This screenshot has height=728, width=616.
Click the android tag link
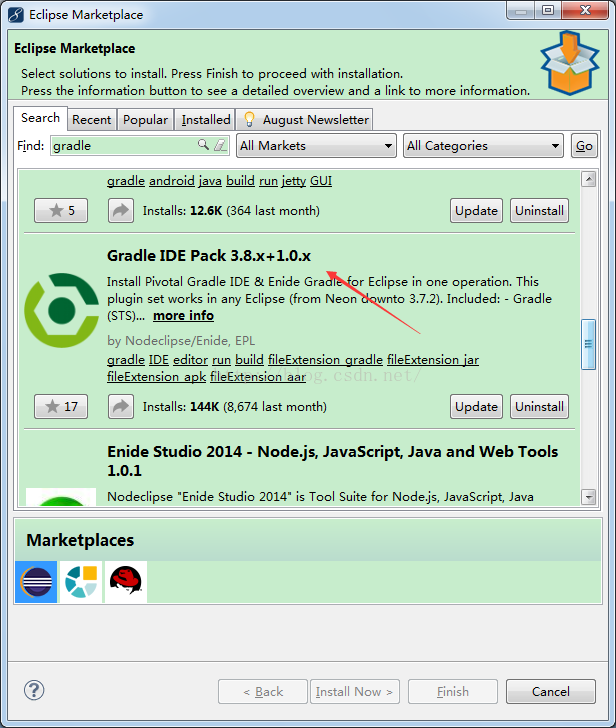[x=172, y=181]
